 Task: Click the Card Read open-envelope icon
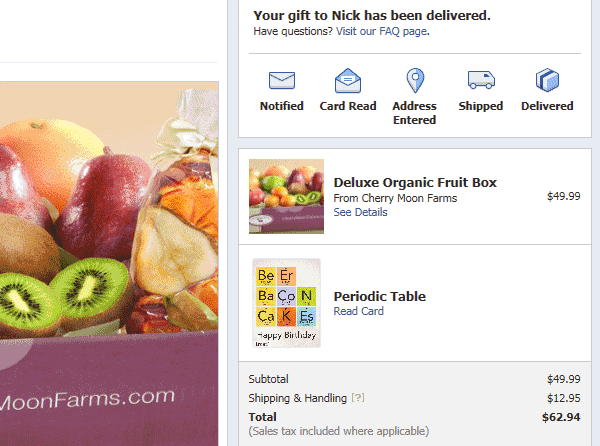347,80
